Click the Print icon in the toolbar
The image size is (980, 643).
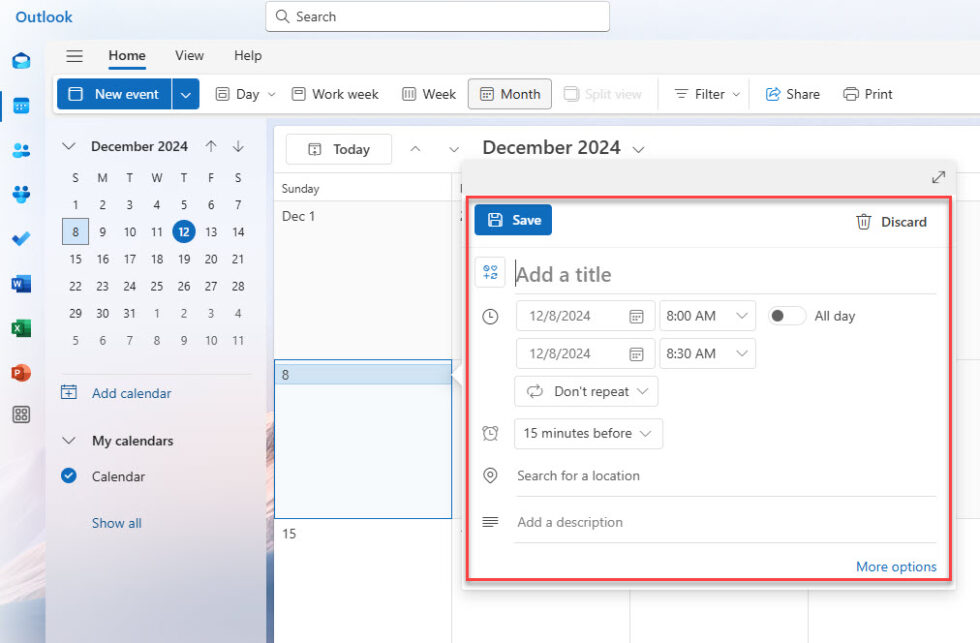coord(866,93)
